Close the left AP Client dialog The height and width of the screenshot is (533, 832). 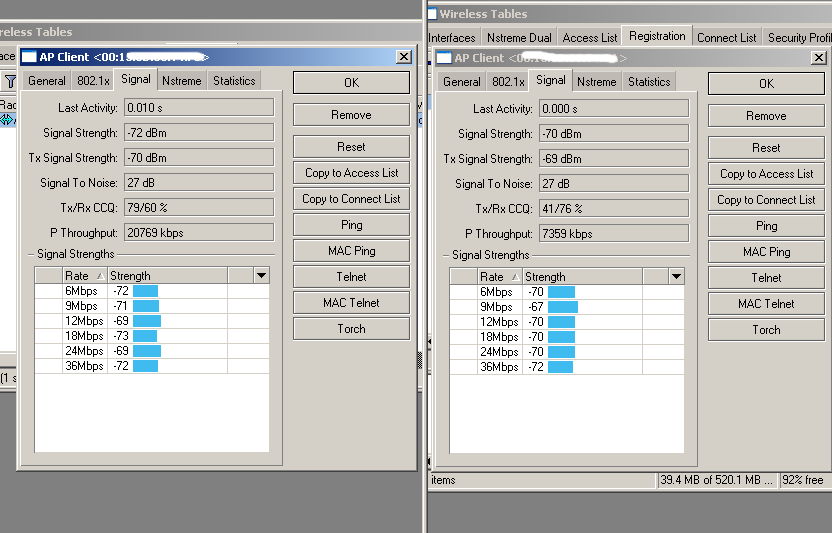click(x=404, y=57)
